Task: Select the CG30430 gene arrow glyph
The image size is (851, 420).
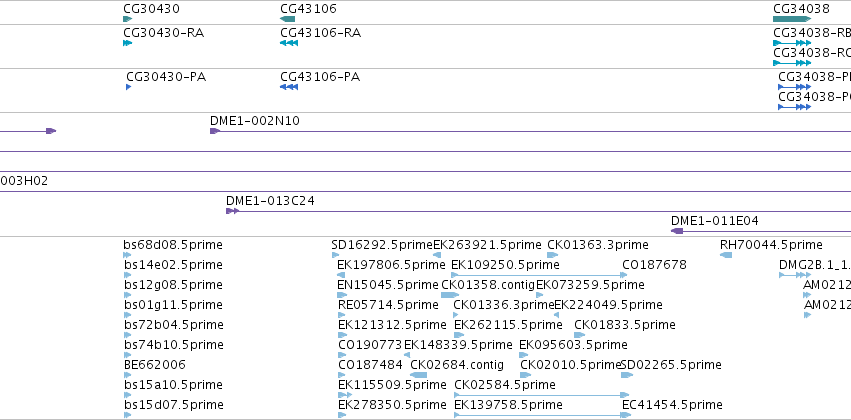Action: 128,19
